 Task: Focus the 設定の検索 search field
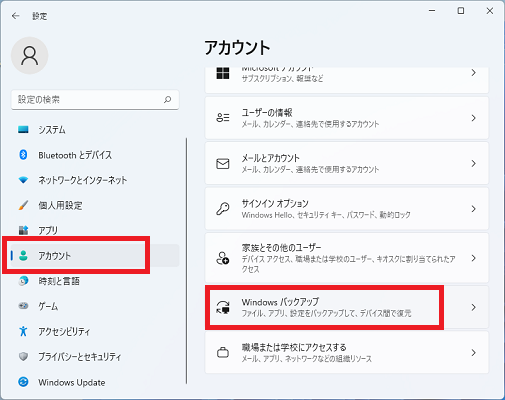click(95, 99)
